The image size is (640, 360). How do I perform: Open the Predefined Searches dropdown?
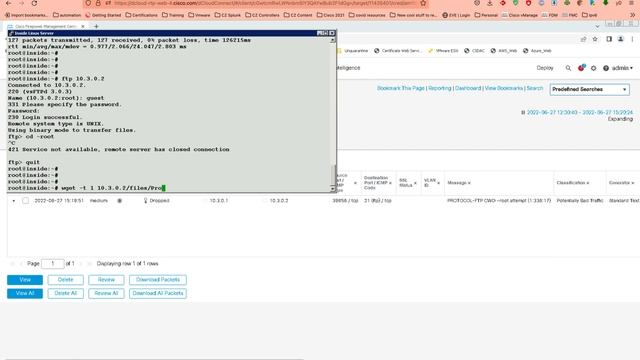[x=589, y=89]
